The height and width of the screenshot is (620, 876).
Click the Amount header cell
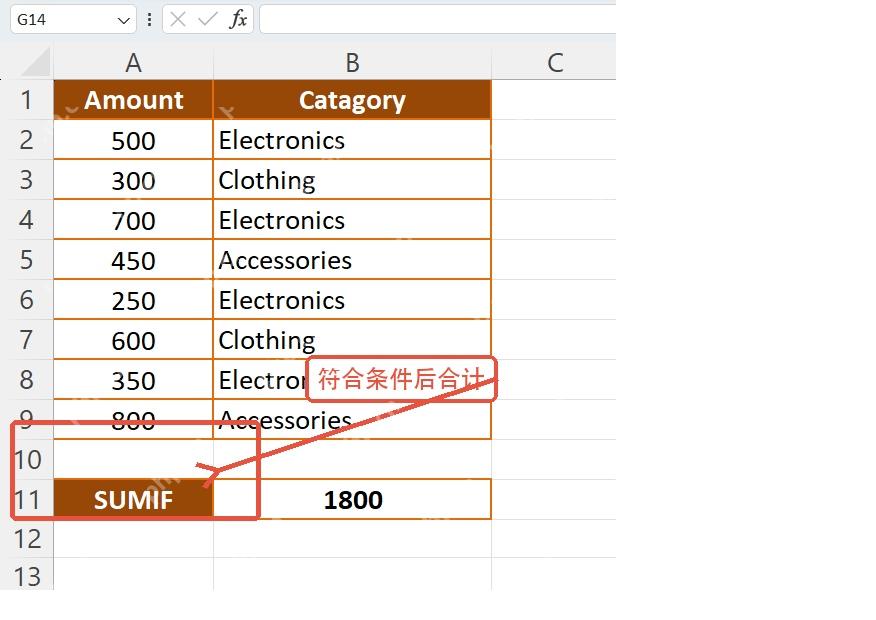(133, 100)
